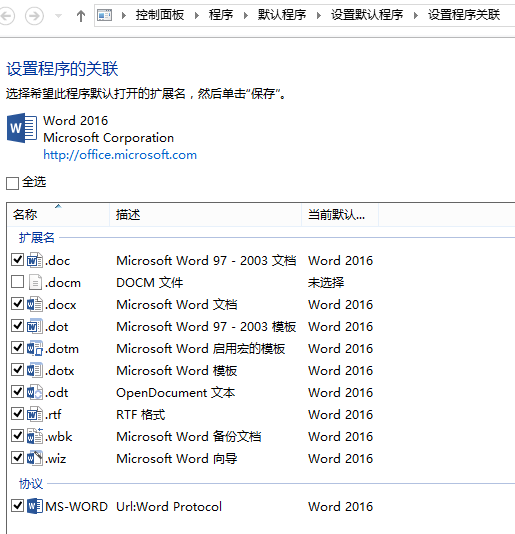
Task: Expand the chevron before 控制面板
Action: [124, 15]
